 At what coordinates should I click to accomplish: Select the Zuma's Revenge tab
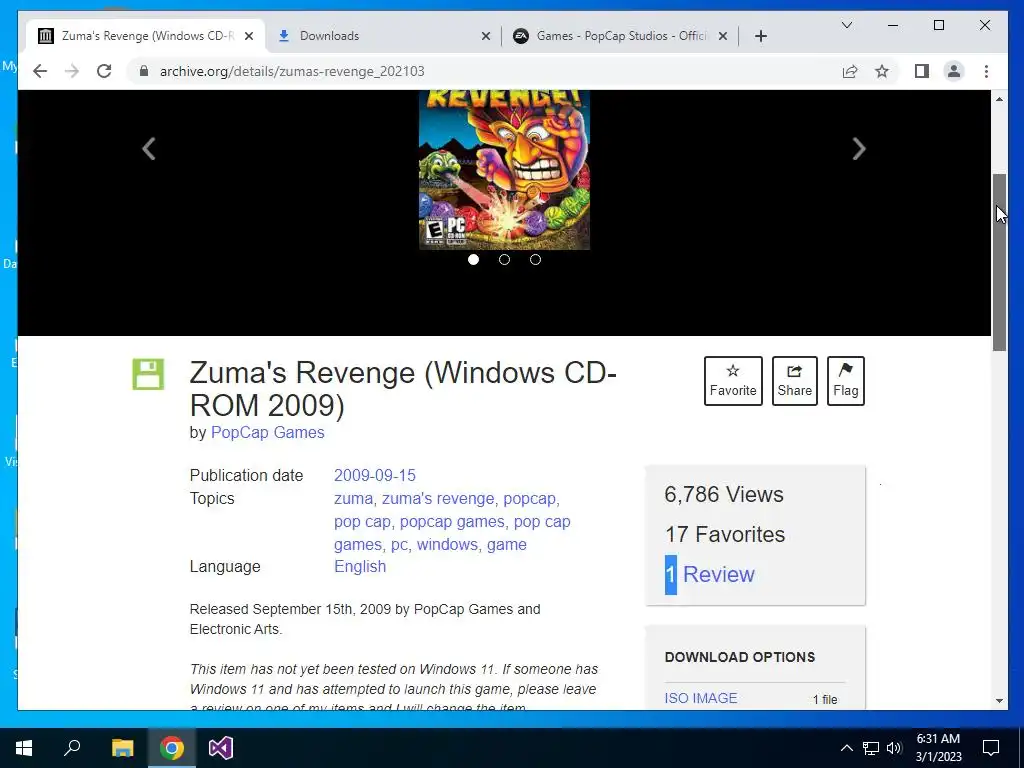[x=145, y=36]
